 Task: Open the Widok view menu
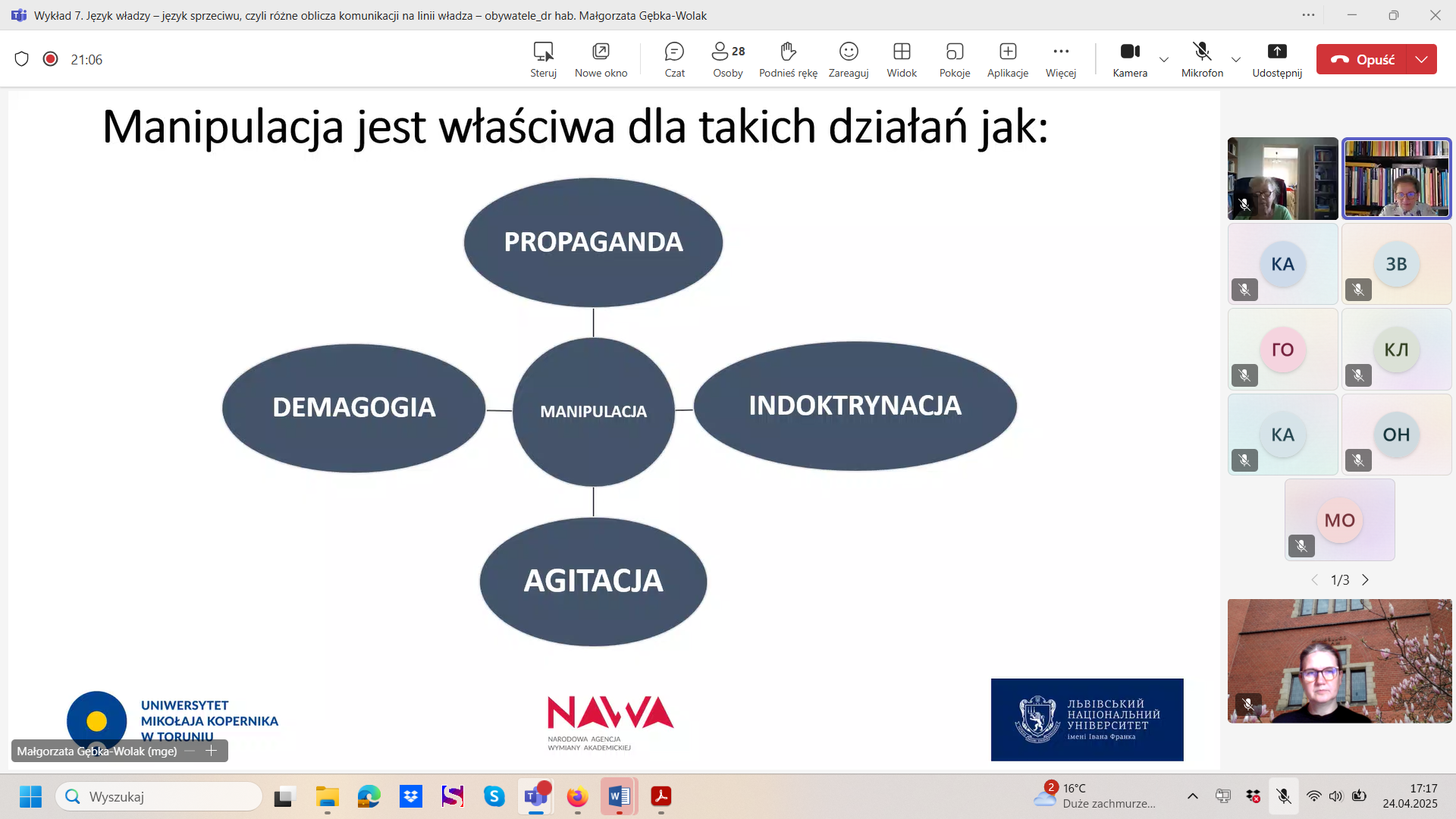tap(902, 59)
